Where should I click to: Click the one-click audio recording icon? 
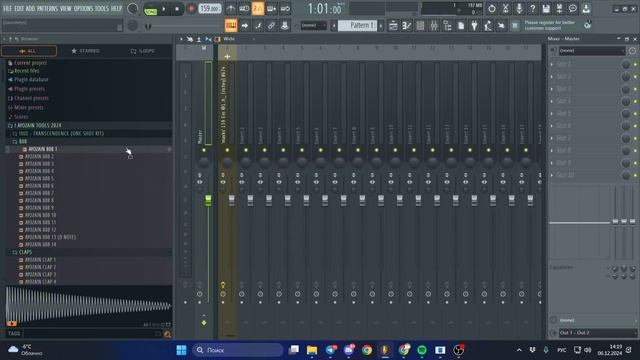[x=501, y=26]
